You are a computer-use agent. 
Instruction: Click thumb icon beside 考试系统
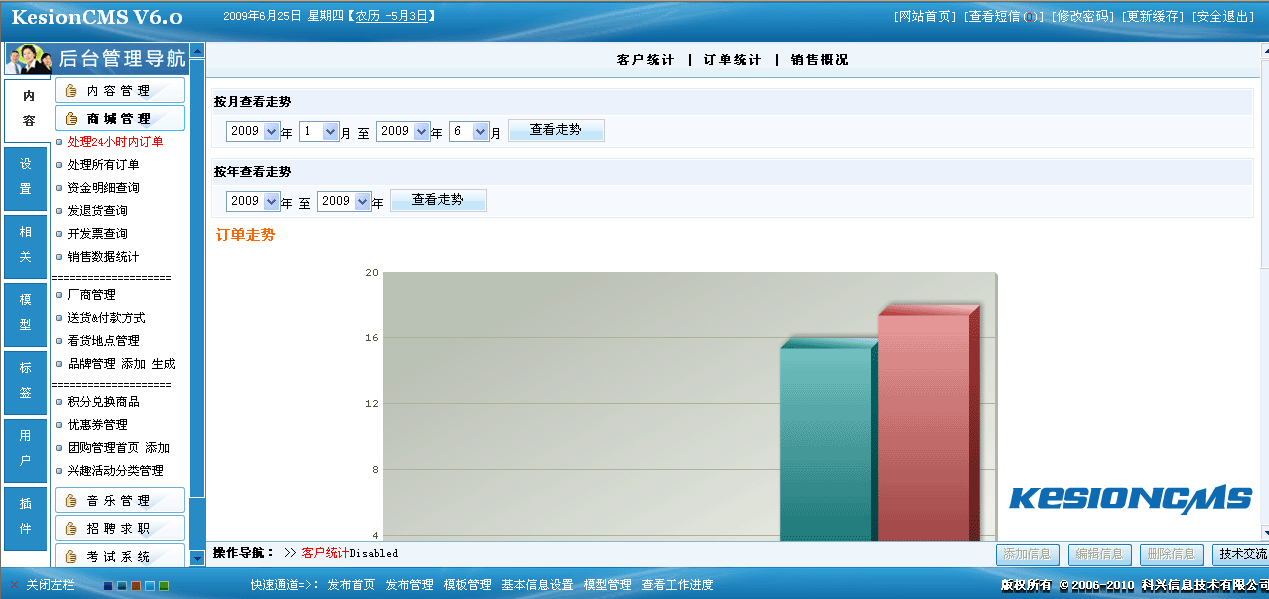click(71, 556)
